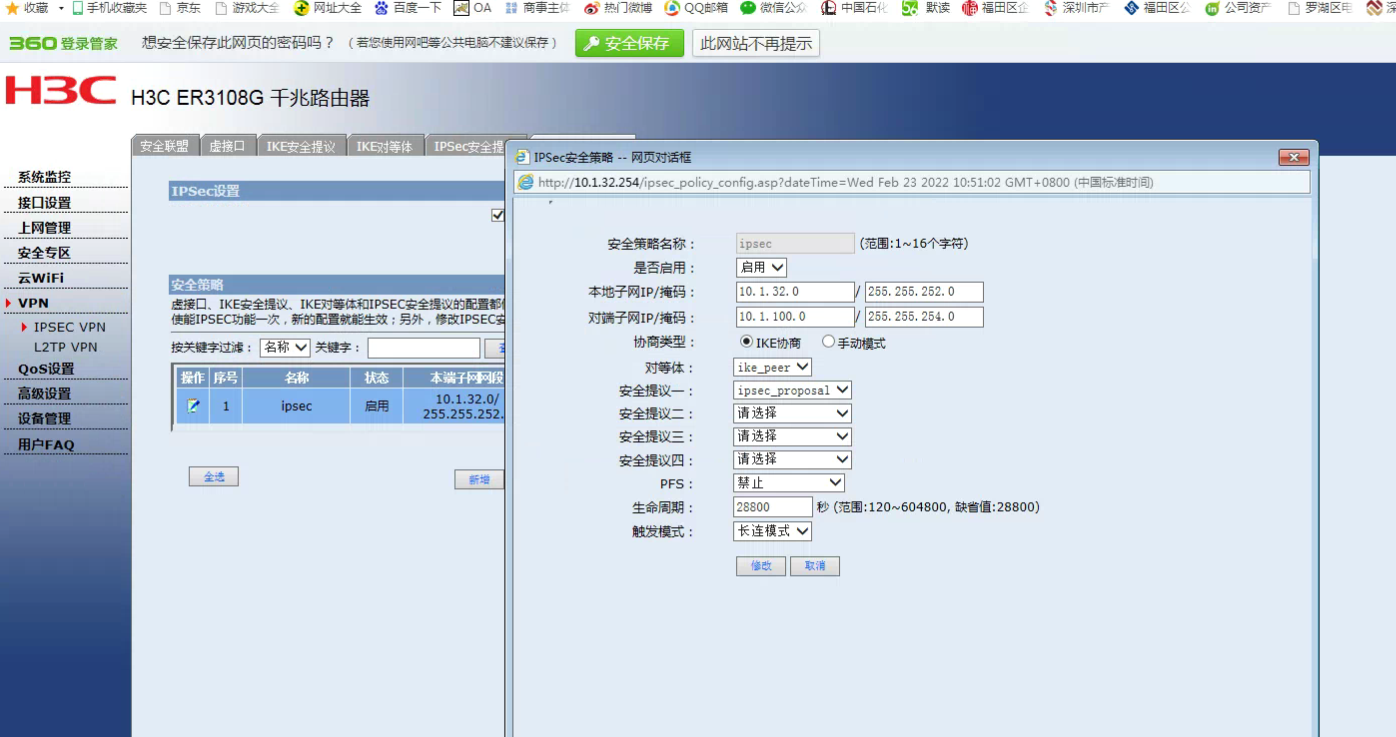
Task: Open 用户FAQ in the sidebar
Action: [46, 445]
